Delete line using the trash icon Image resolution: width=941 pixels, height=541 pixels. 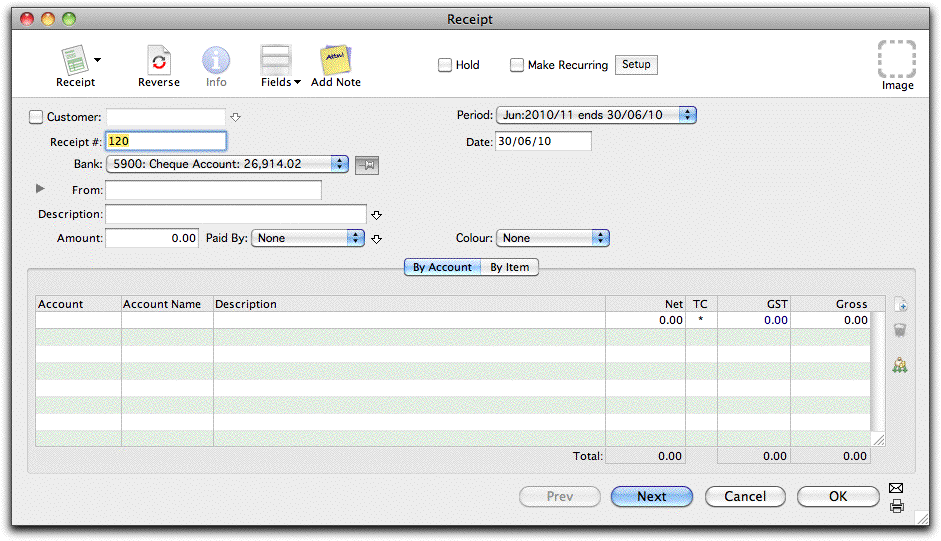point(900,330)
